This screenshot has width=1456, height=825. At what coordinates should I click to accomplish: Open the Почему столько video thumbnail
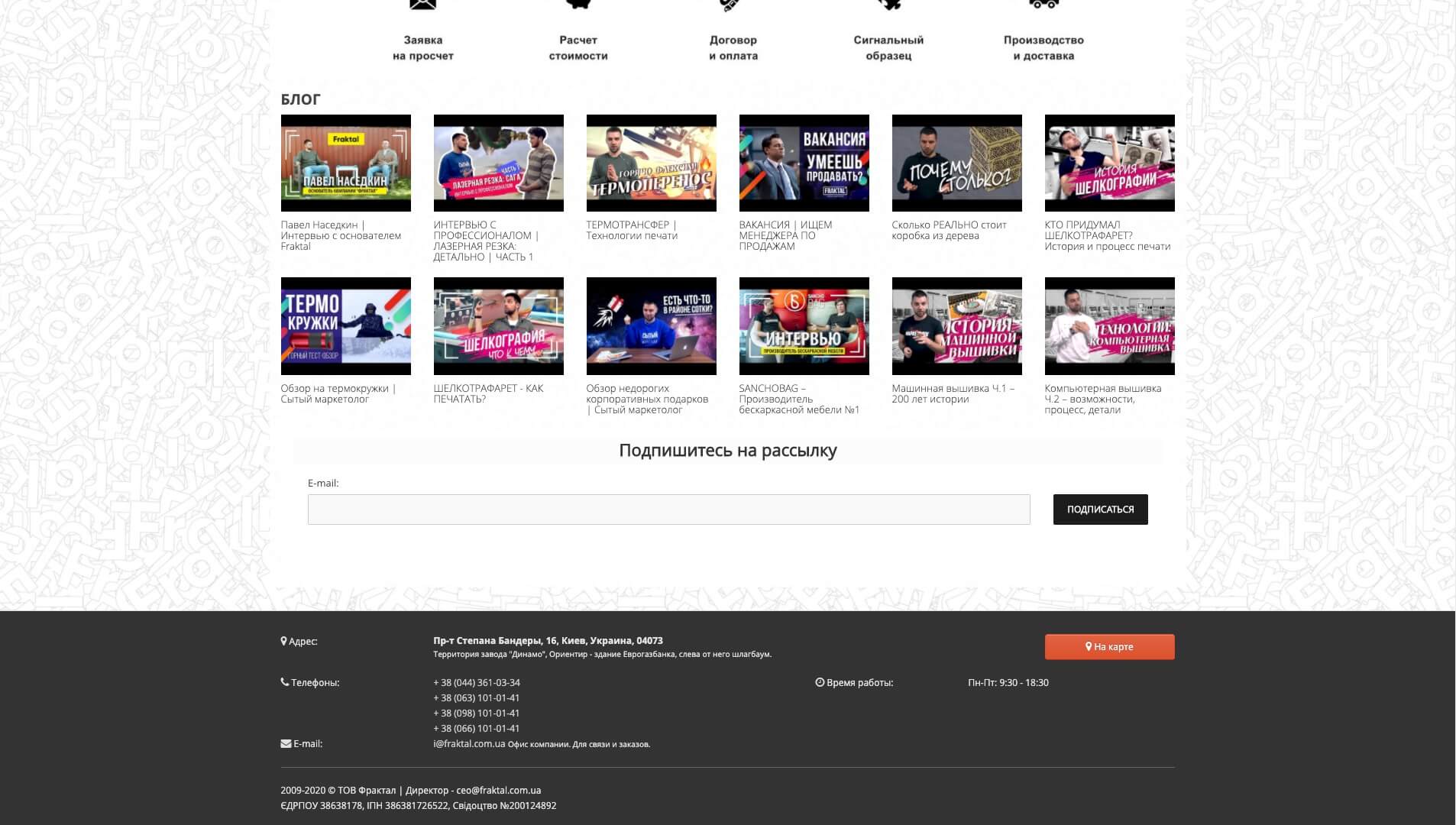tap(956, 163)
